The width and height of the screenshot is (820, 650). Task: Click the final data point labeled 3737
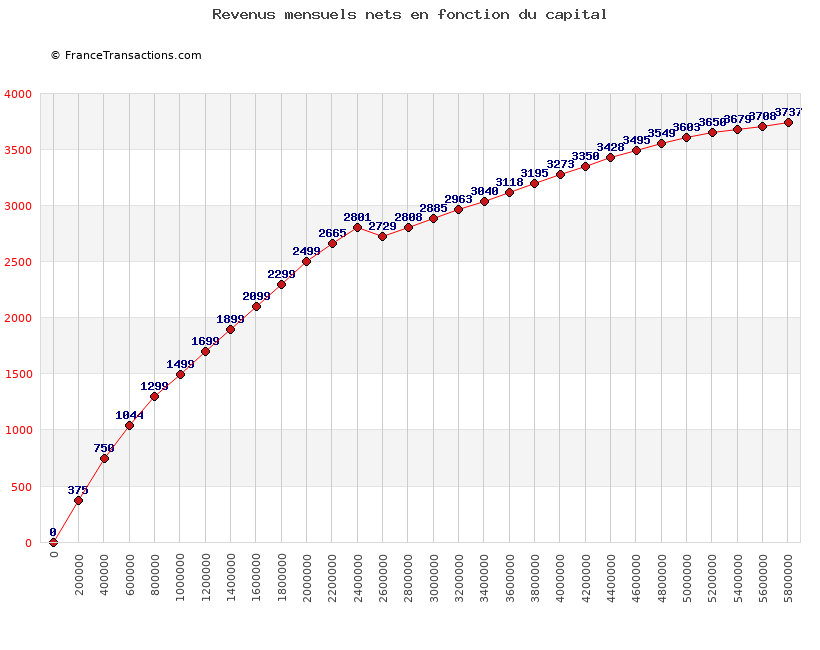(789, 123)
